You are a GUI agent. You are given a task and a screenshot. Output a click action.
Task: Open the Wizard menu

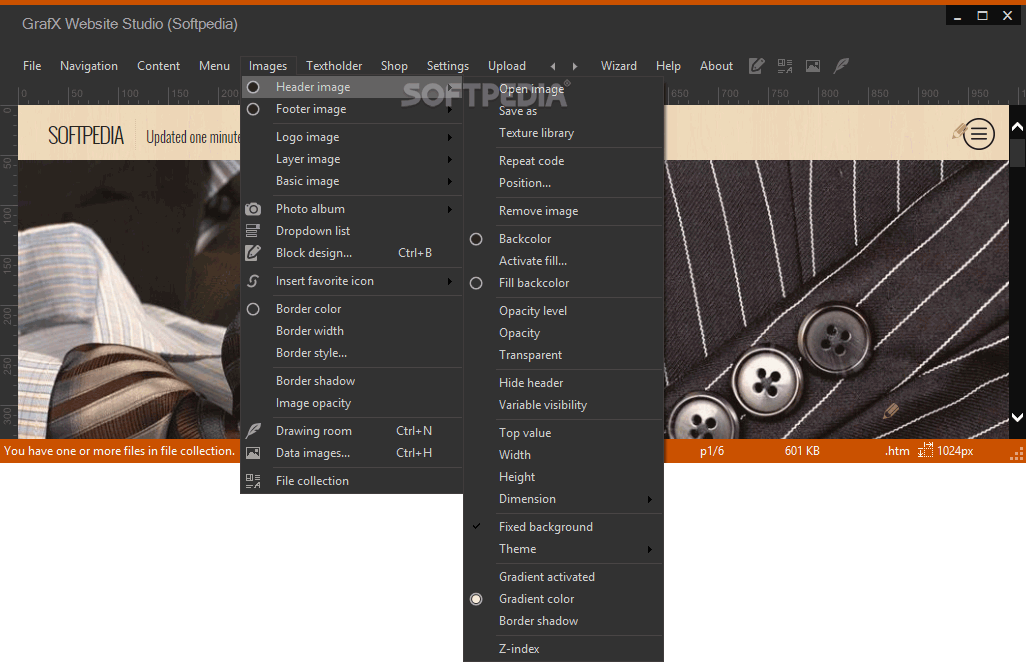click(618, 66)
